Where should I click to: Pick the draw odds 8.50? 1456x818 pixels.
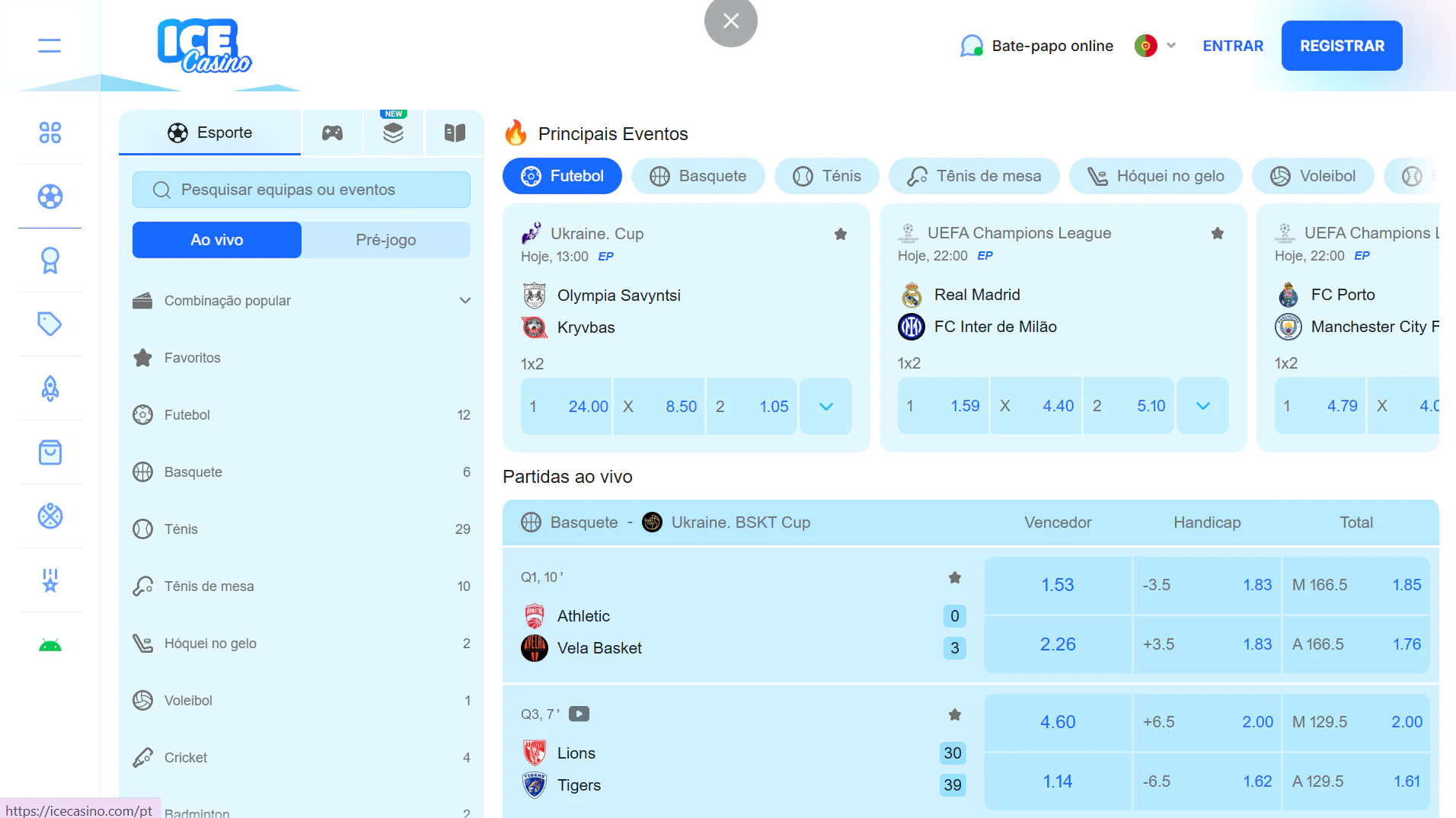pyautogui.click(x=659, y=407)
